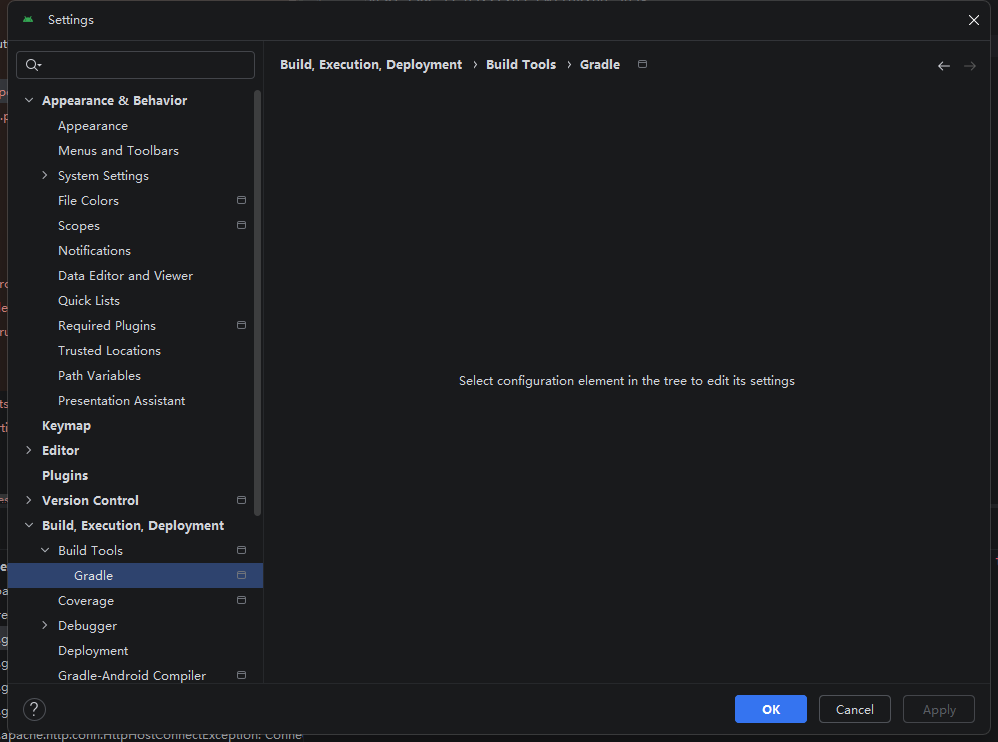998x742 pixels.
Task: Expand the Editor section
Action: coord(29,450)
